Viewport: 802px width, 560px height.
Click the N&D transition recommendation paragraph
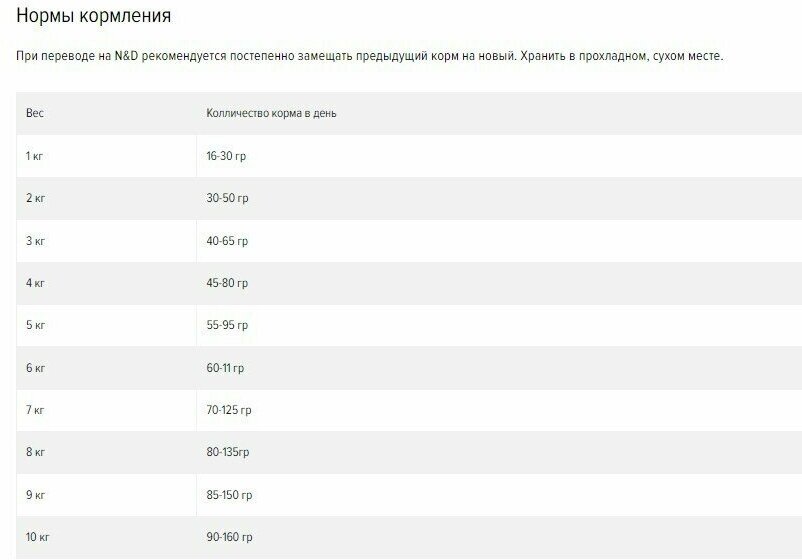(369, 56)
